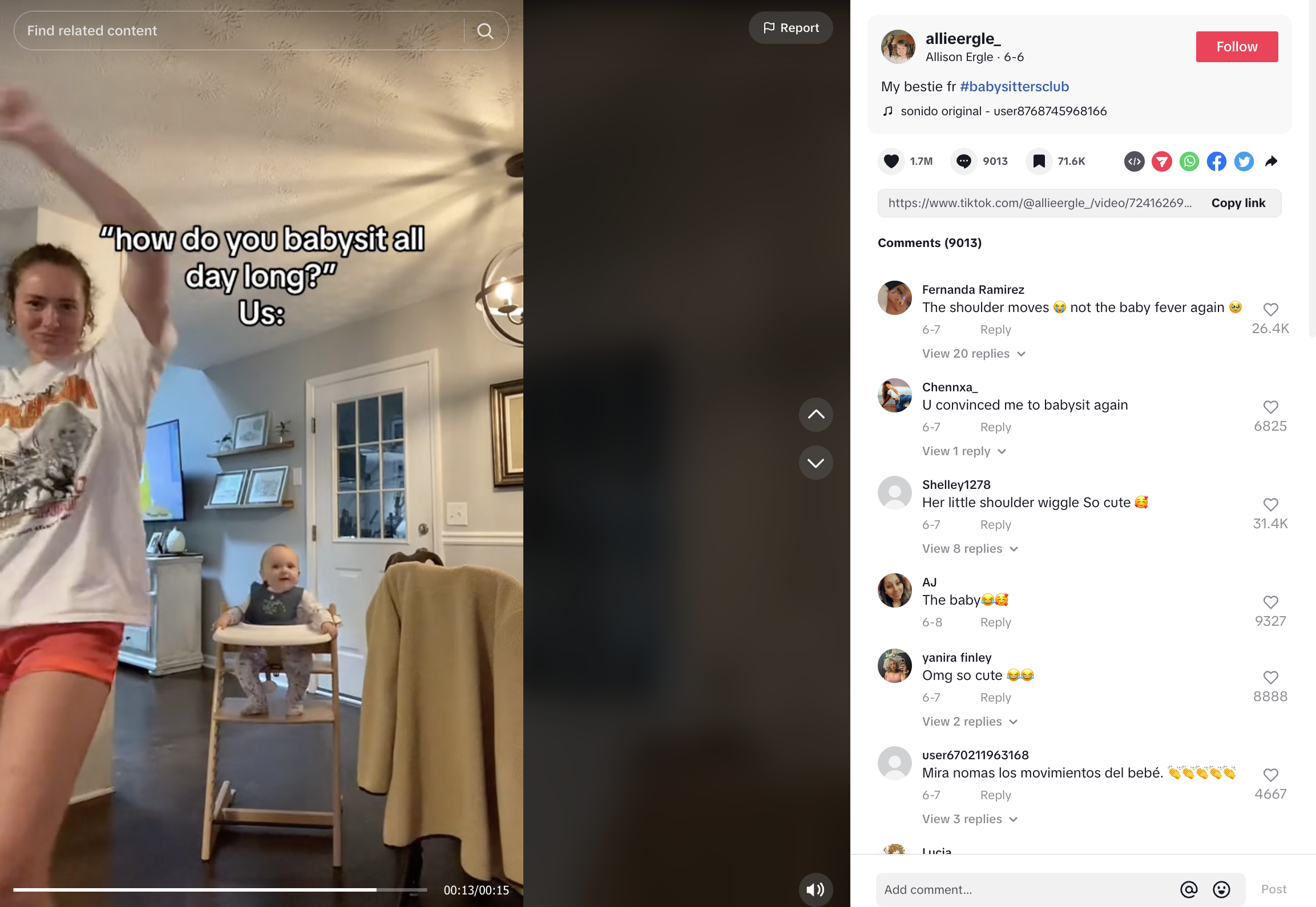This screenshot has height=907, width=1316.
Task: Copy the TikTok video link
Action: [1237, 204]
